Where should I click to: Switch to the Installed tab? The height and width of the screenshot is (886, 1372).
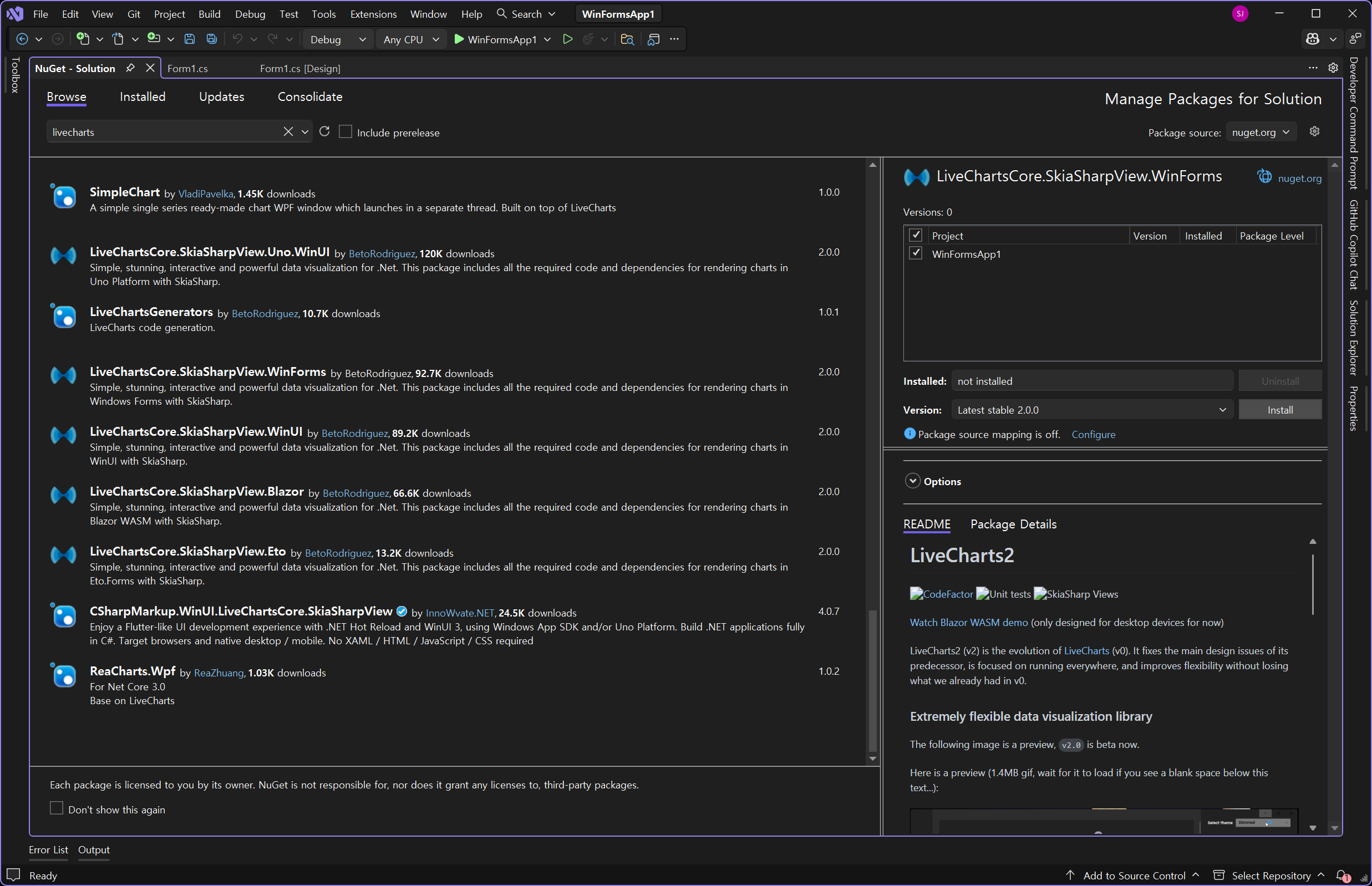pyautogui.click(x=142, y=96)
